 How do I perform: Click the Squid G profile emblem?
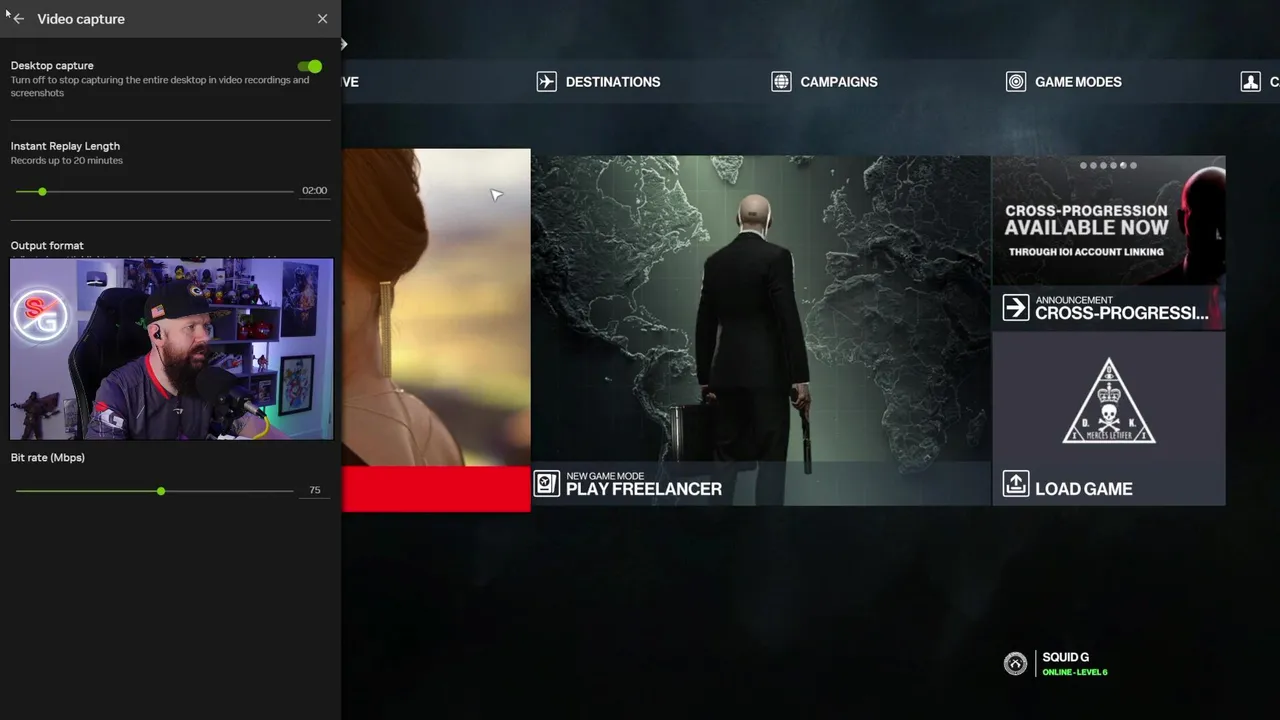(x=1015, y=664)
